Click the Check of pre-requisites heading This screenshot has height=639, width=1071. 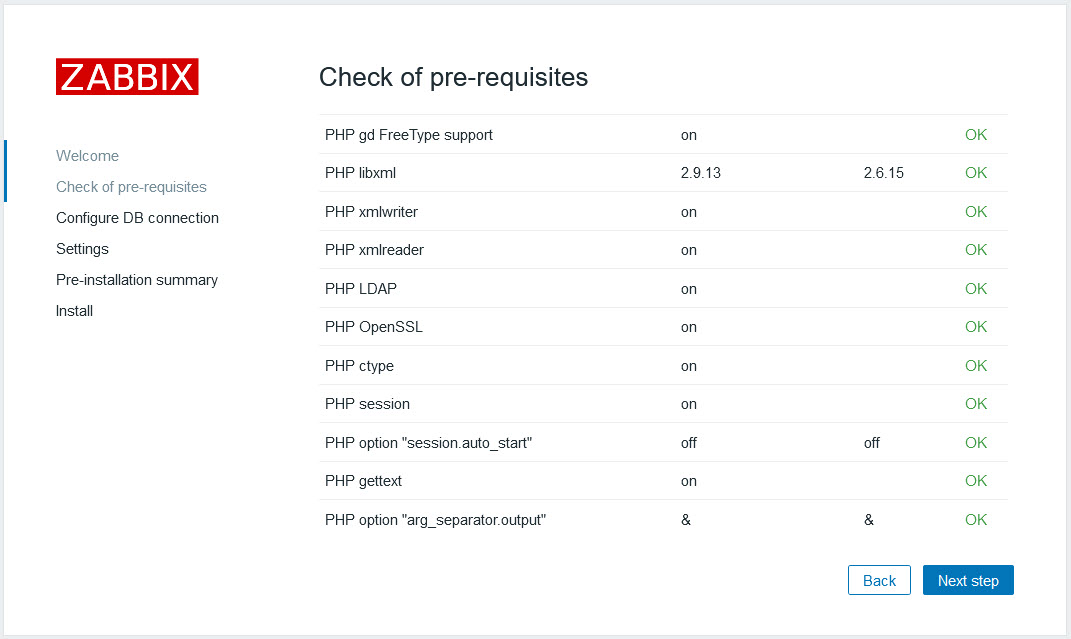[453, 77]
